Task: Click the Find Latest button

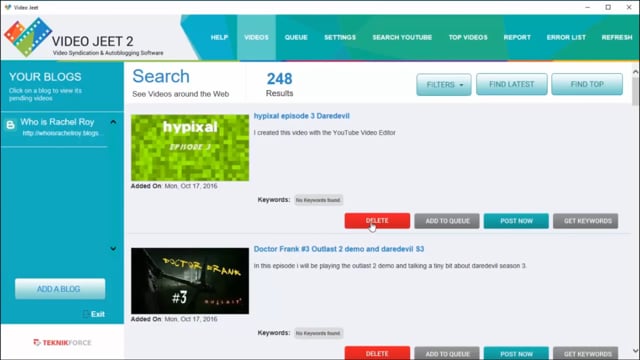Action: click(x=511, y=84)
